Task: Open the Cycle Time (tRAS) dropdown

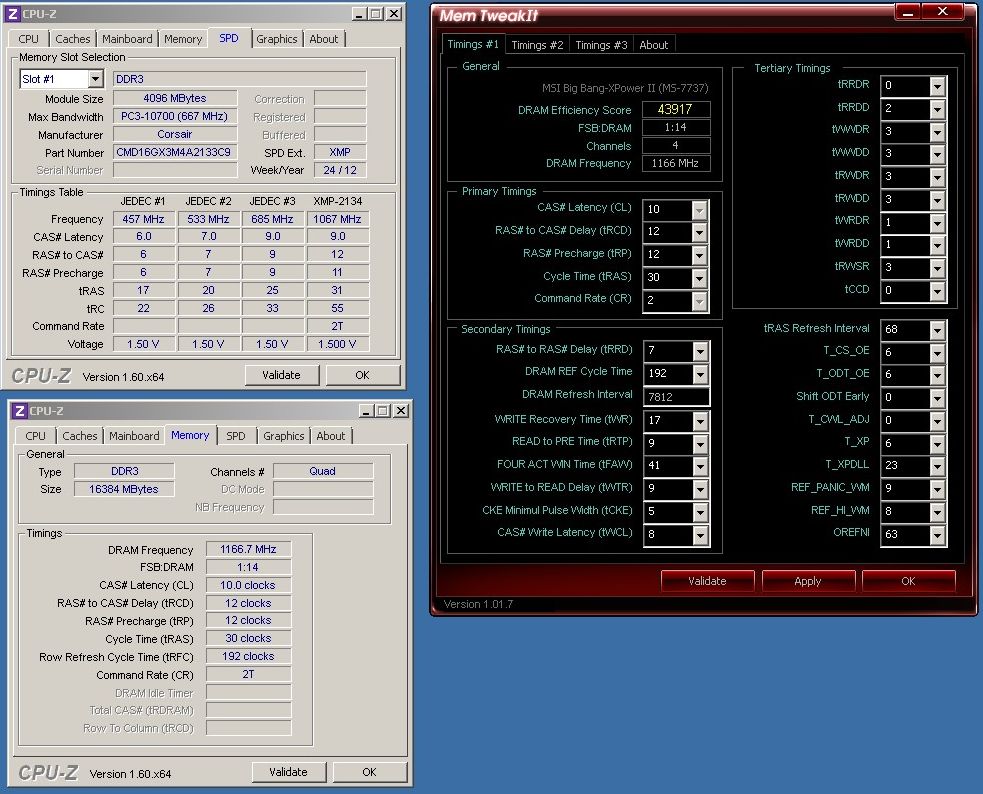Action: click(x=698, y=278)
